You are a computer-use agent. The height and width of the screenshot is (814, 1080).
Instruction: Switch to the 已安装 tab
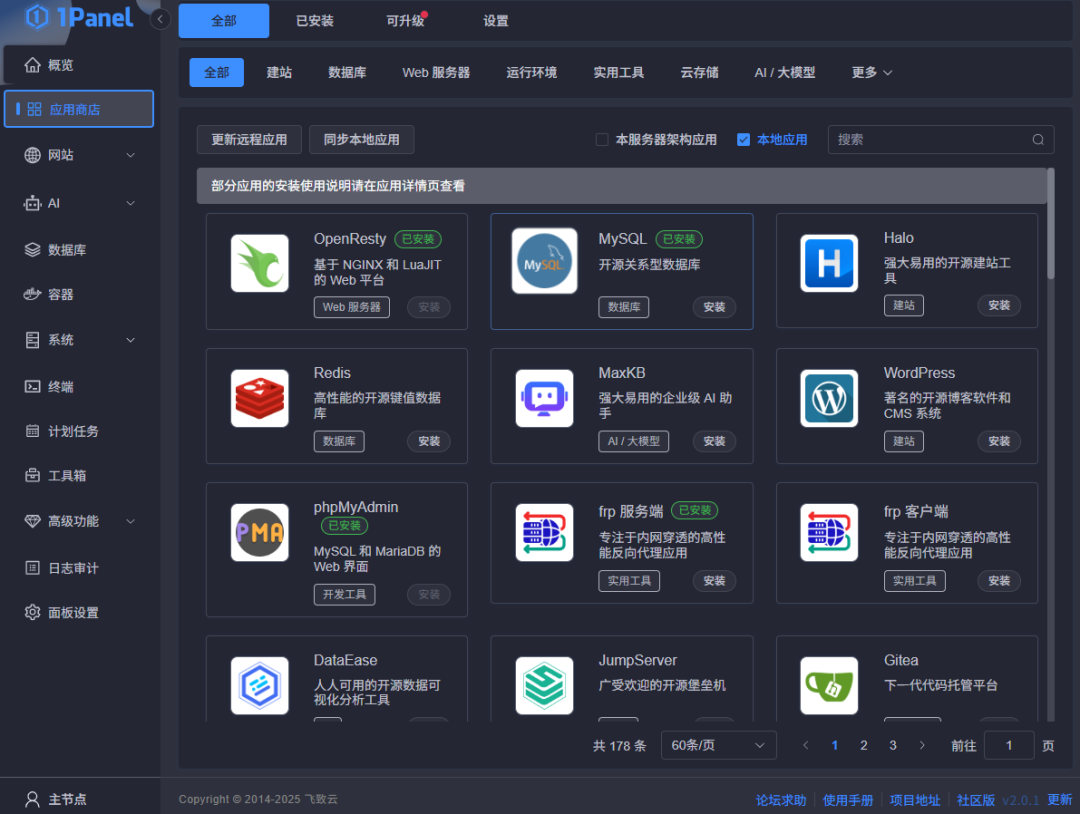click(x=314, y=20)
